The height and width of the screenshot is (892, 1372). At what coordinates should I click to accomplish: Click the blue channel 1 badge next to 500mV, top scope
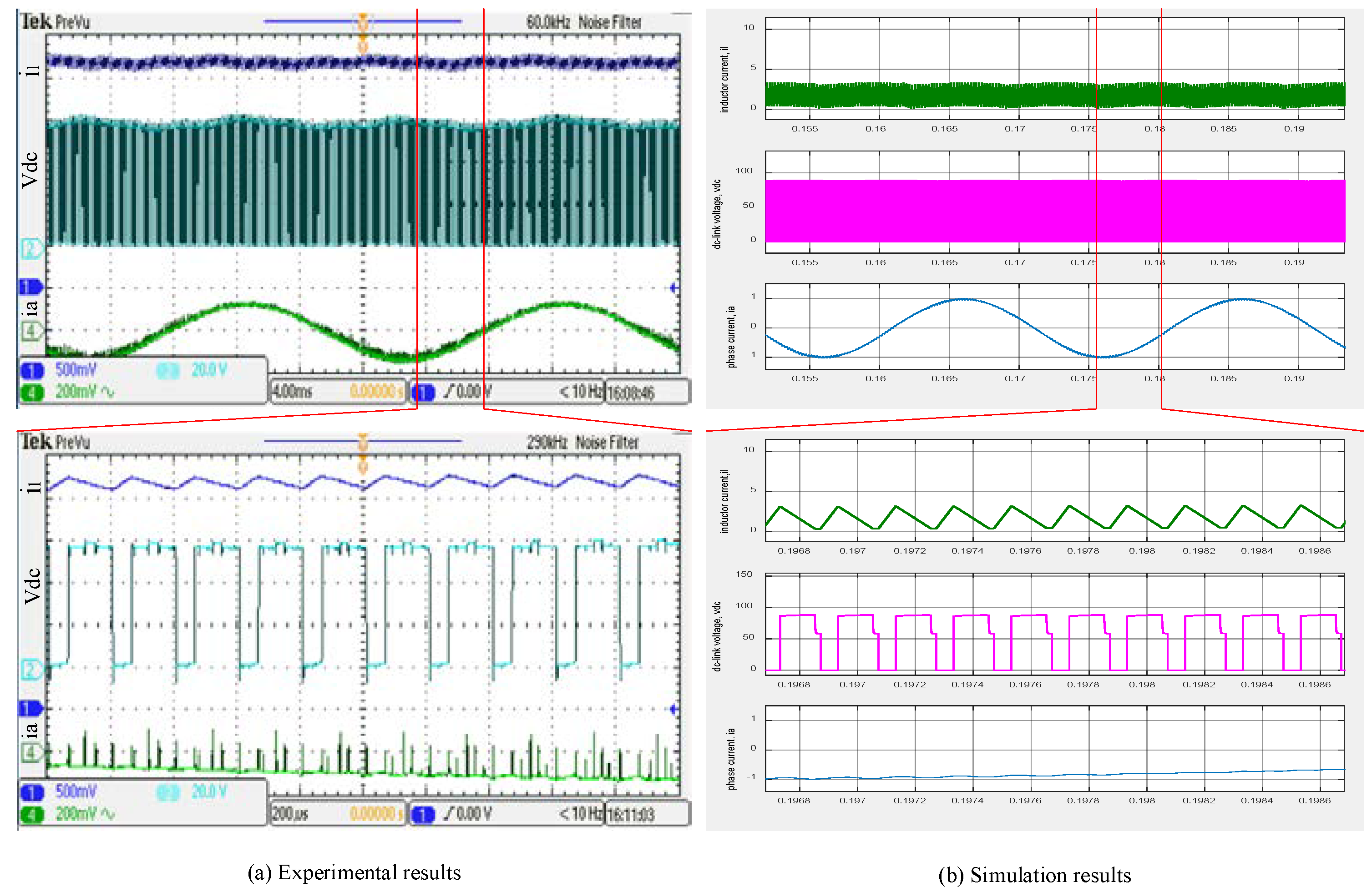pyautogui.click(x=32, y=371)
